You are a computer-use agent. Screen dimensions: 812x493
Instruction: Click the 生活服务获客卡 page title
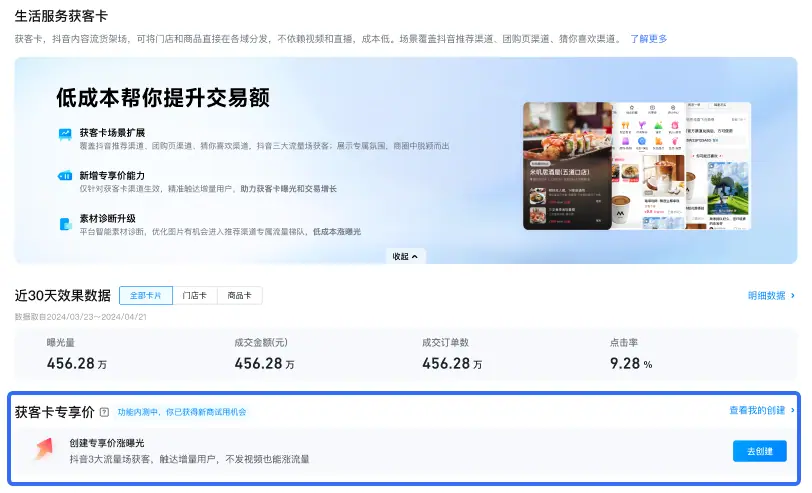coord(61,16)
